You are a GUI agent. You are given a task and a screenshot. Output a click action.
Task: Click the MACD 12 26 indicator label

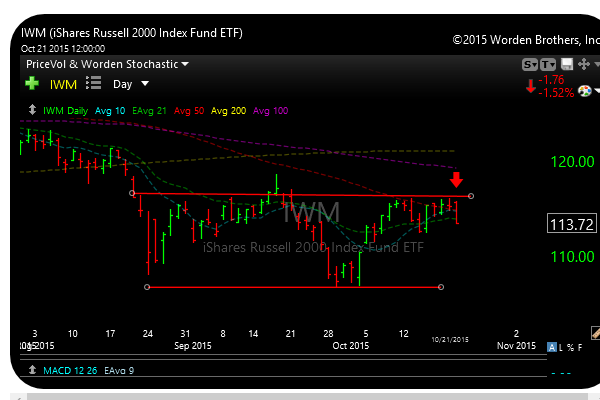[70, 371]
